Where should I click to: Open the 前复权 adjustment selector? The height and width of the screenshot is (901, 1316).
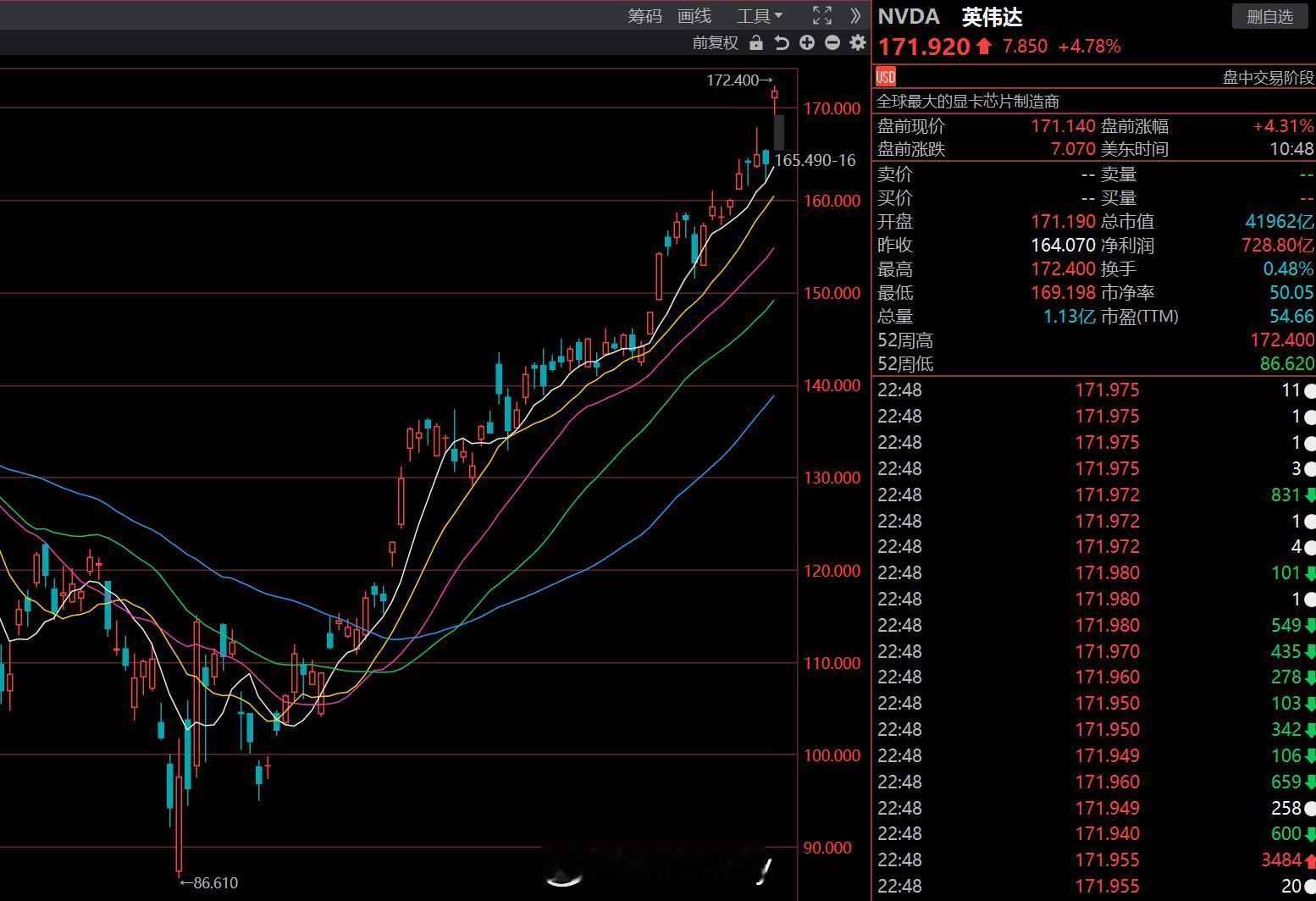[x=716, y=42]
